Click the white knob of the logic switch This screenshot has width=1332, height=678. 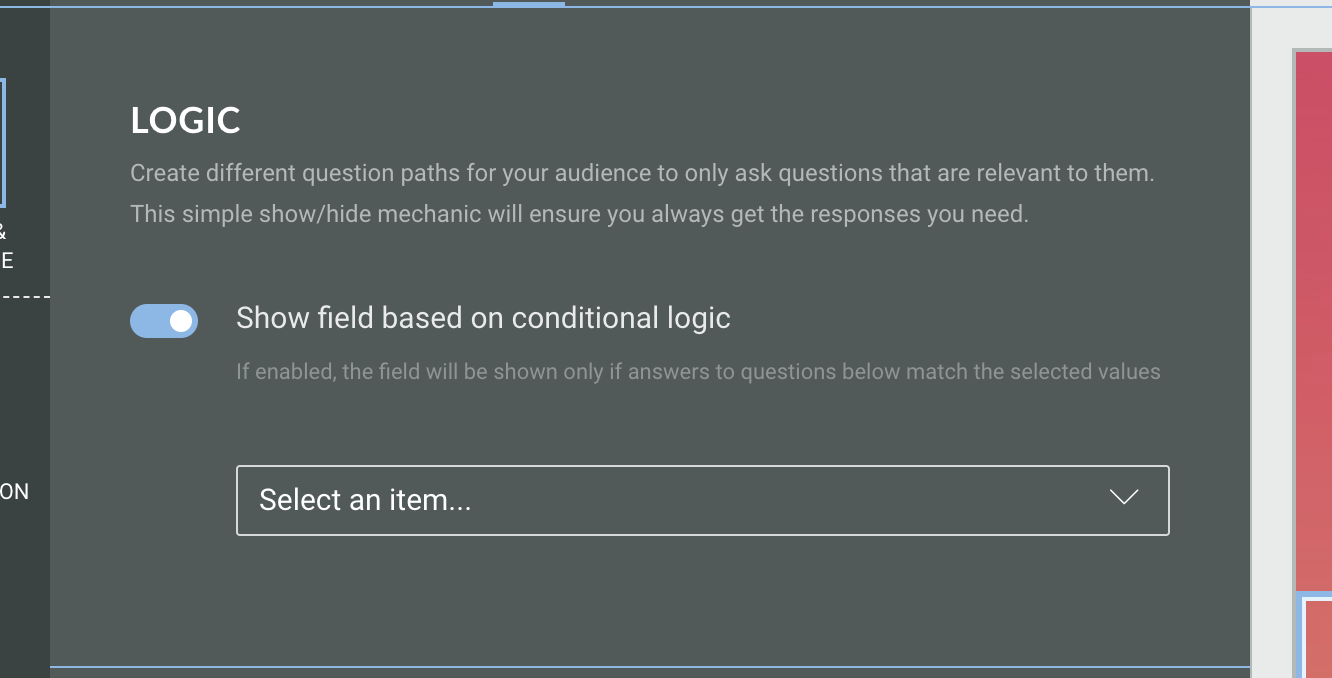181,321
